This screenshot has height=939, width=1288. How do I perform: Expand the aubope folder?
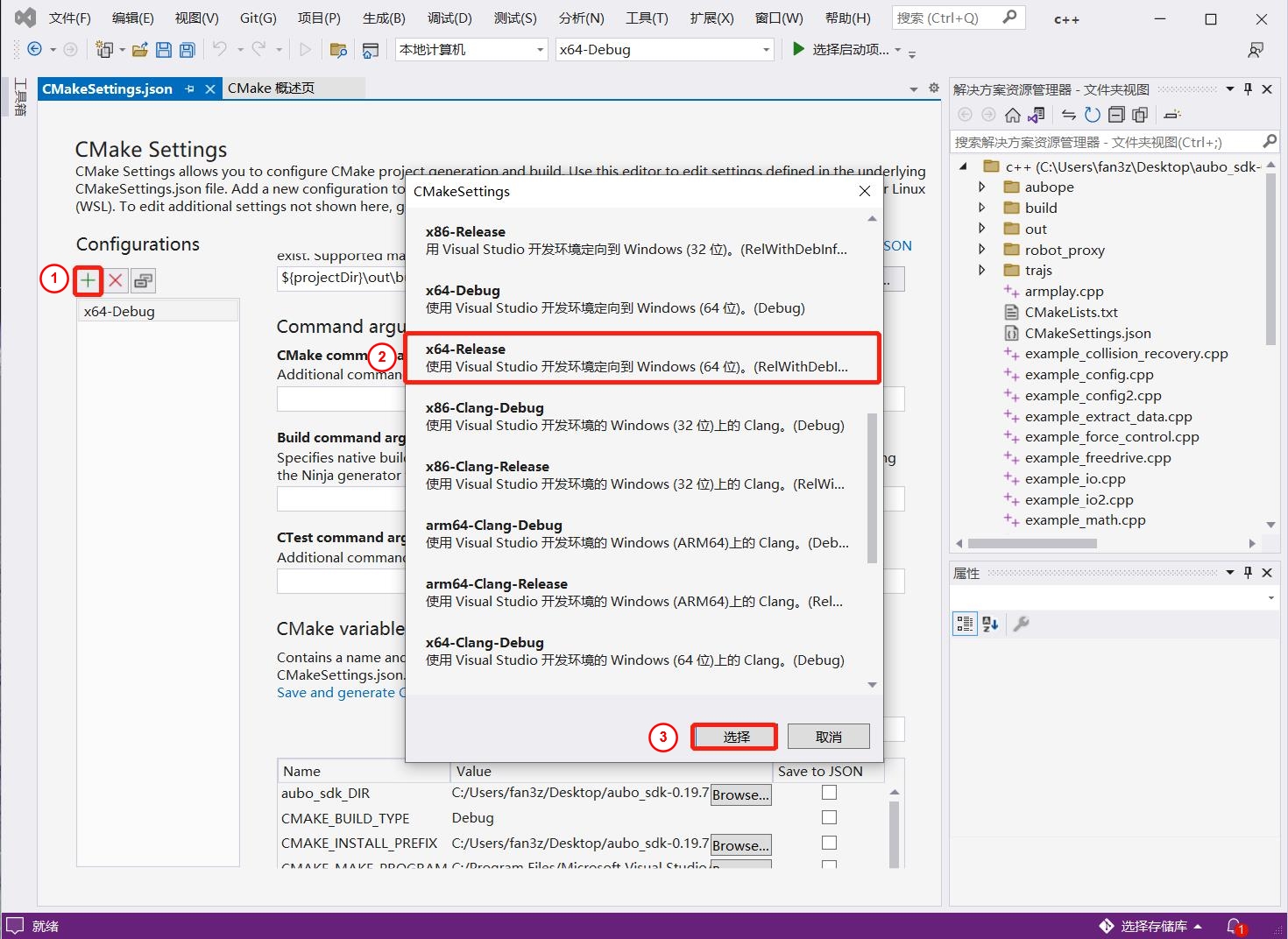[982, 187]
